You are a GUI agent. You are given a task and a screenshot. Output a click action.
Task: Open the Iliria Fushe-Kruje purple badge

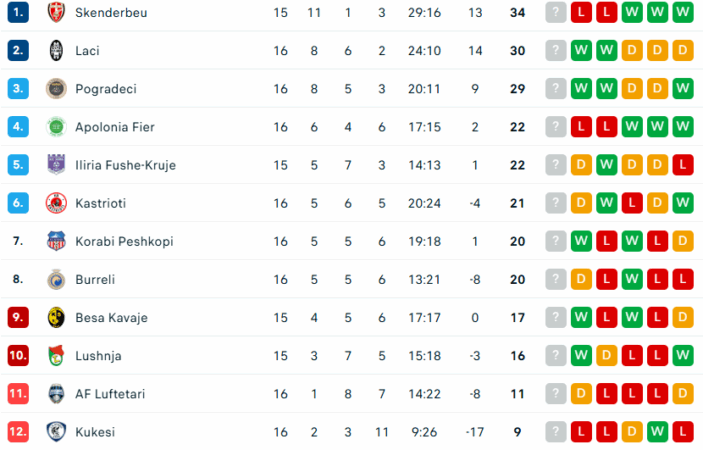tap(56, 165)
